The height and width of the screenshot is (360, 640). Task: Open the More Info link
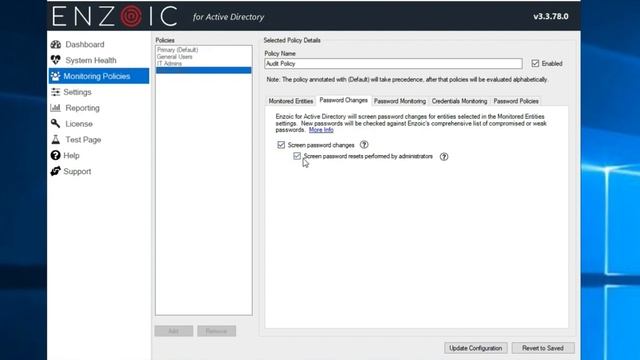coord(321,130)
